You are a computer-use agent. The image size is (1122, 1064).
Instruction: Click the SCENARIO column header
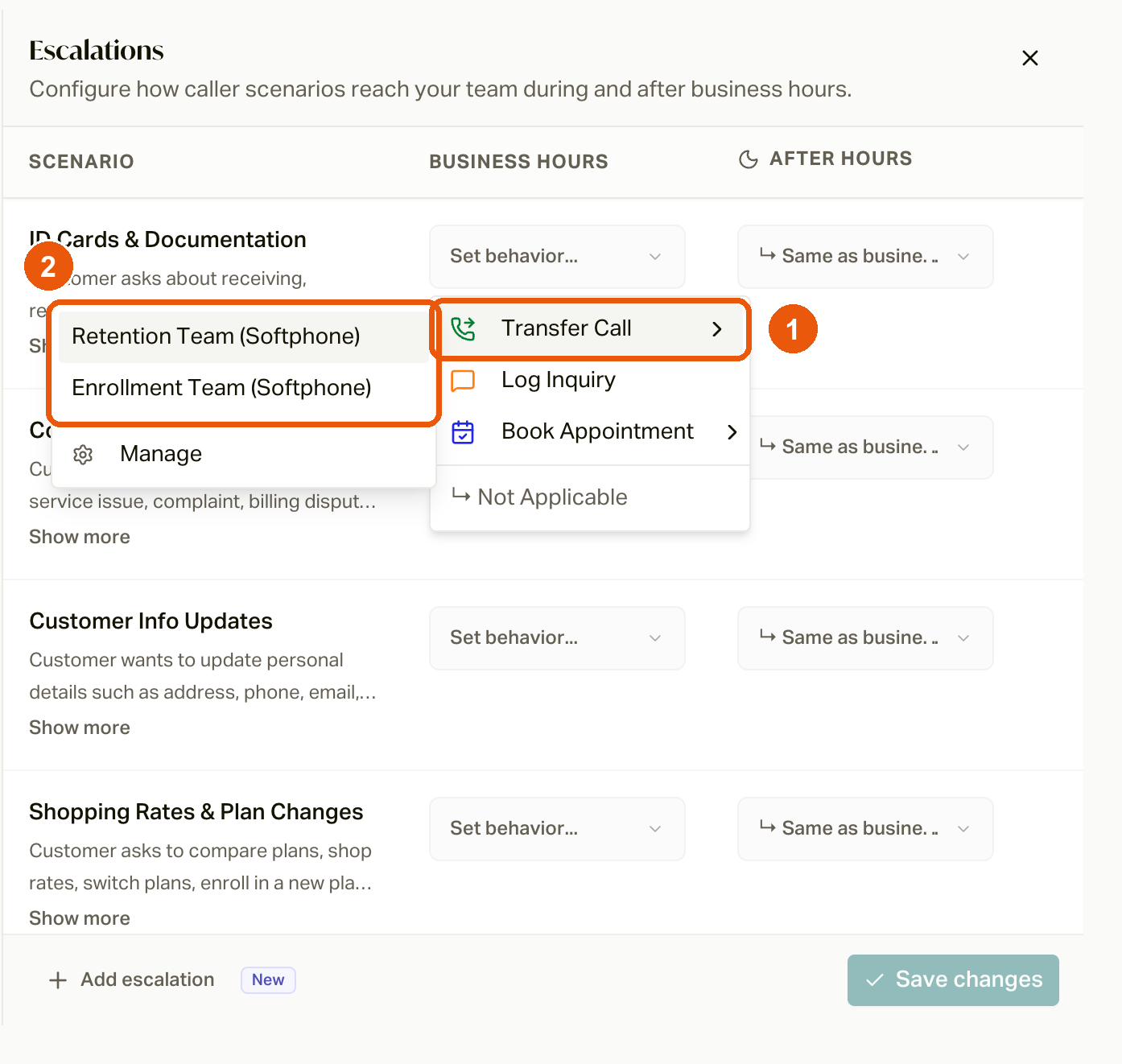81,162
